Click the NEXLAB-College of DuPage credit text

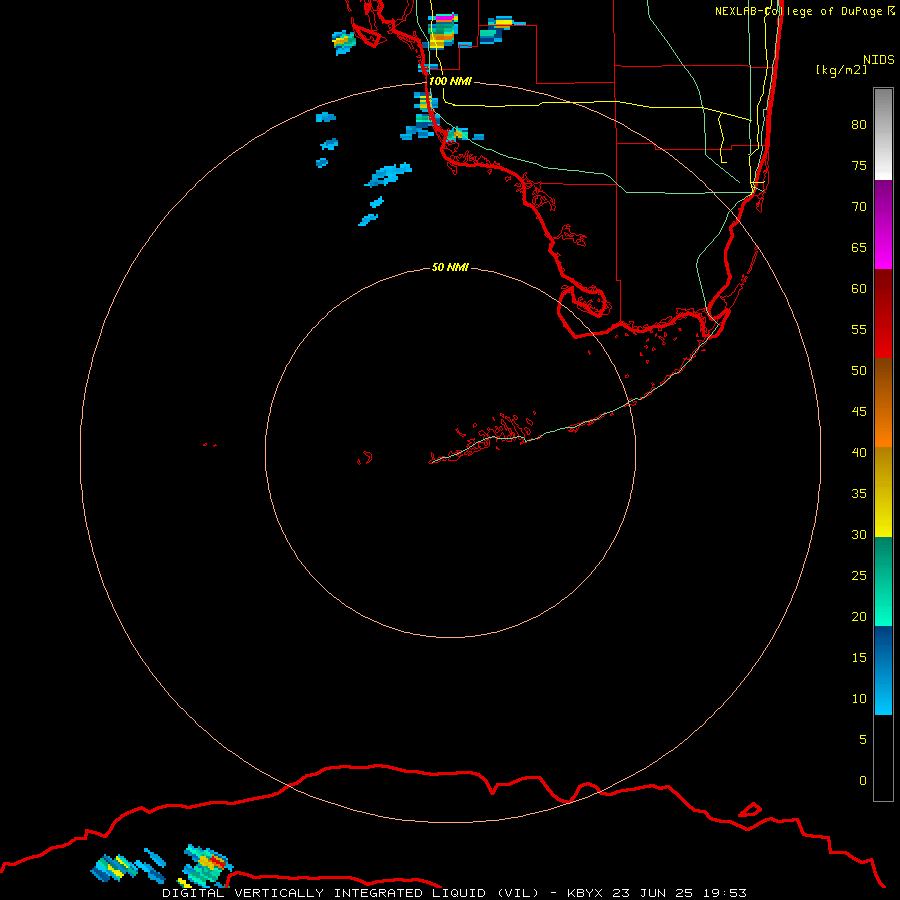click(x=798, y=11)
